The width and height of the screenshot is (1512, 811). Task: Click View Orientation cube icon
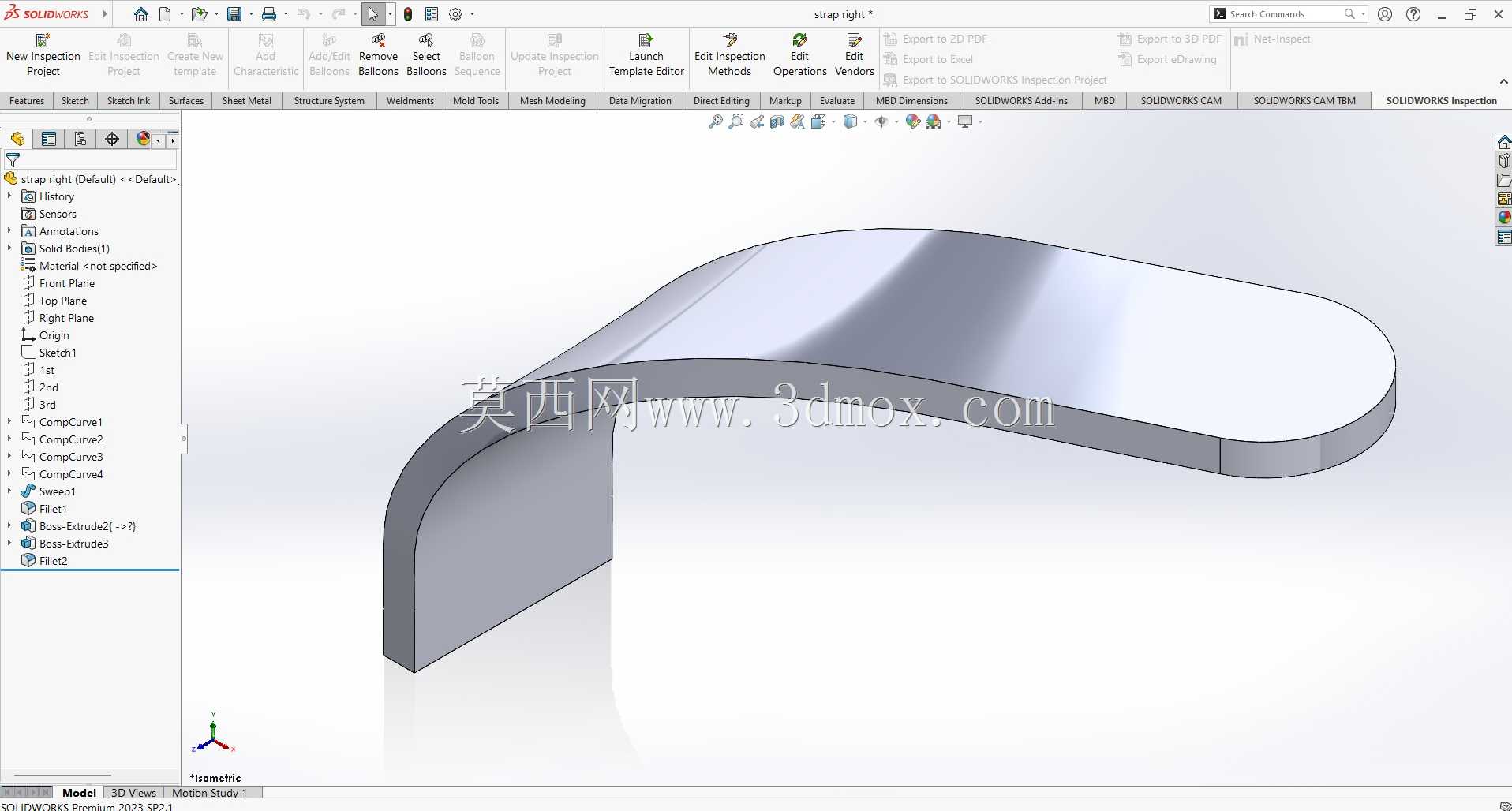(x=818, y=121)
